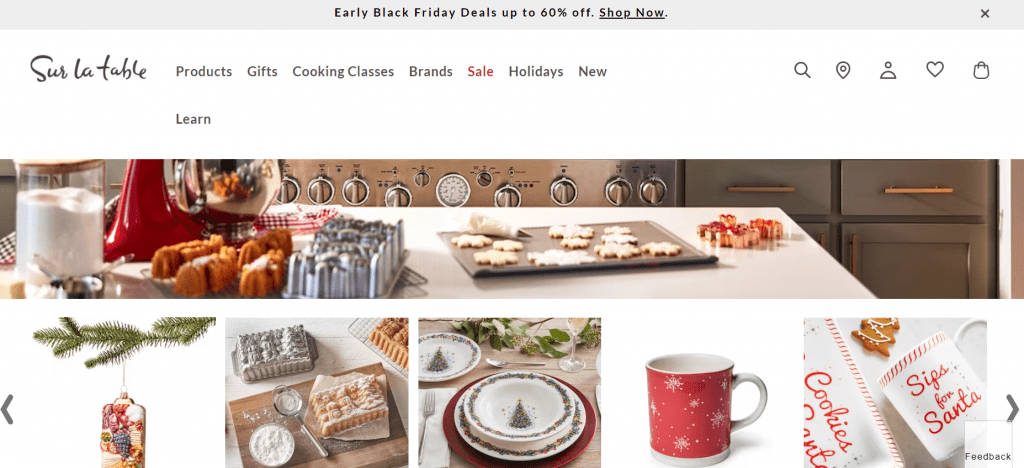
Task: Select Cooking Classes in navigation
Action: click(343, 71)
